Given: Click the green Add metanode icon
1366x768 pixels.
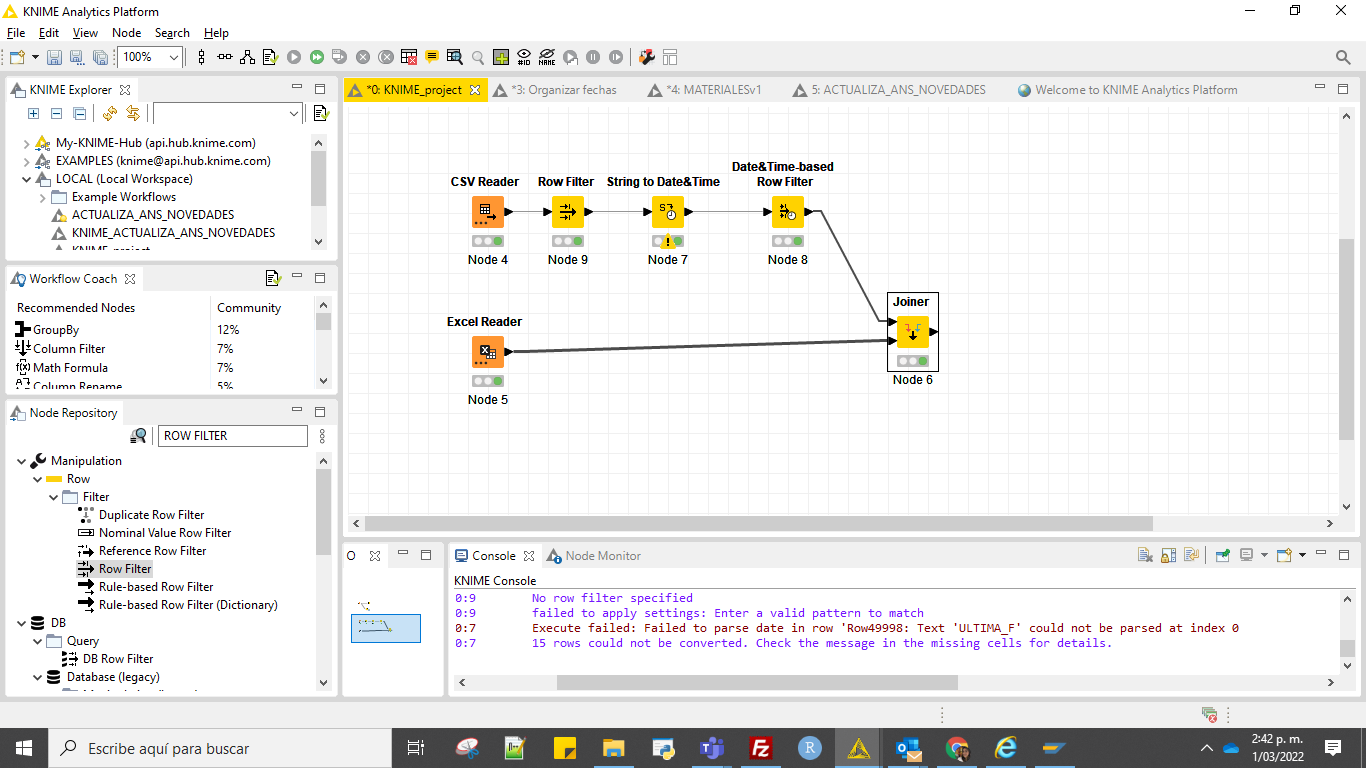Looking at the screenshot, I should [501, 58].
